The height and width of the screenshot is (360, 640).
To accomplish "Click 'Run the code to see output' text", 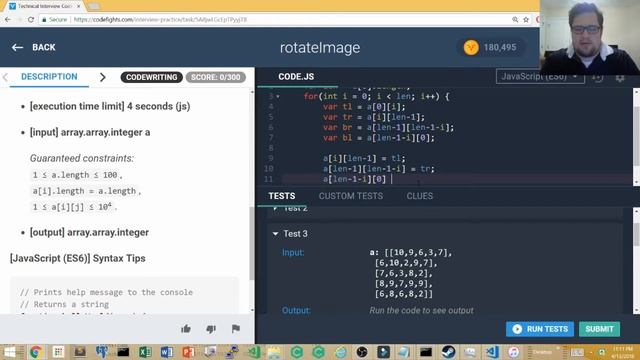I will pyautogui.click(x=421, y=310).
